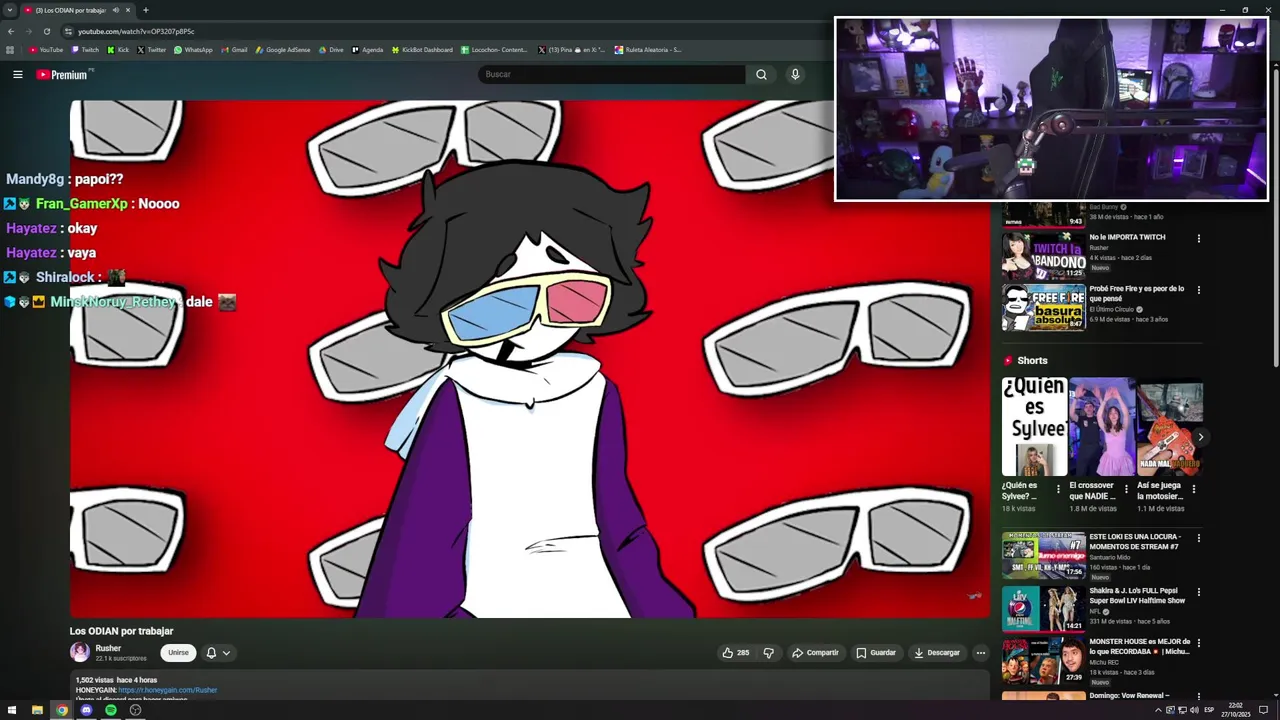Open the honeygain.com/Rusher link
Viewport: 1280px width, 720px height.
click(168, 690)
